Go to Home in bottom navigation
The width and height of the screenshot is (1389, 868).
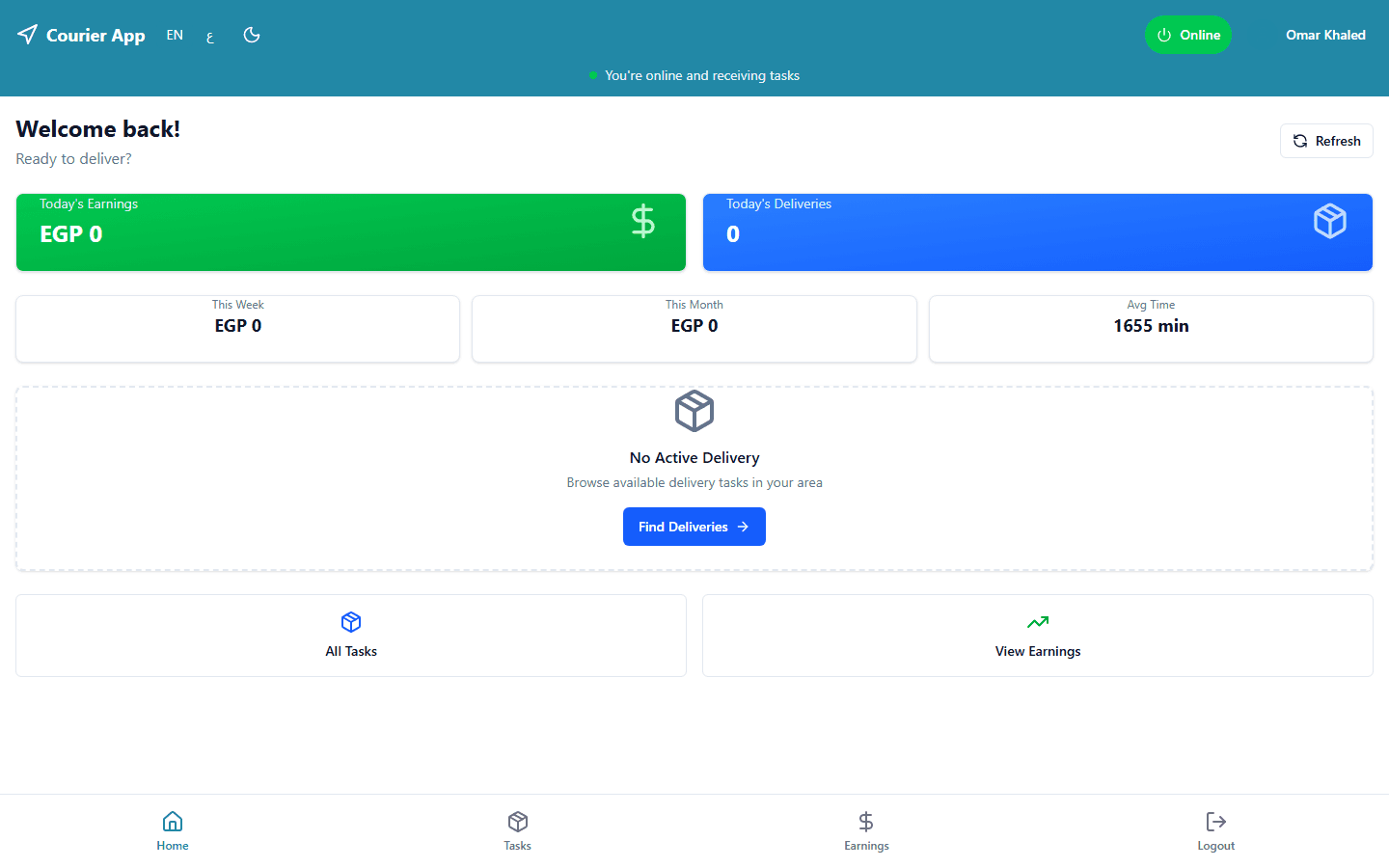point(173,831)
